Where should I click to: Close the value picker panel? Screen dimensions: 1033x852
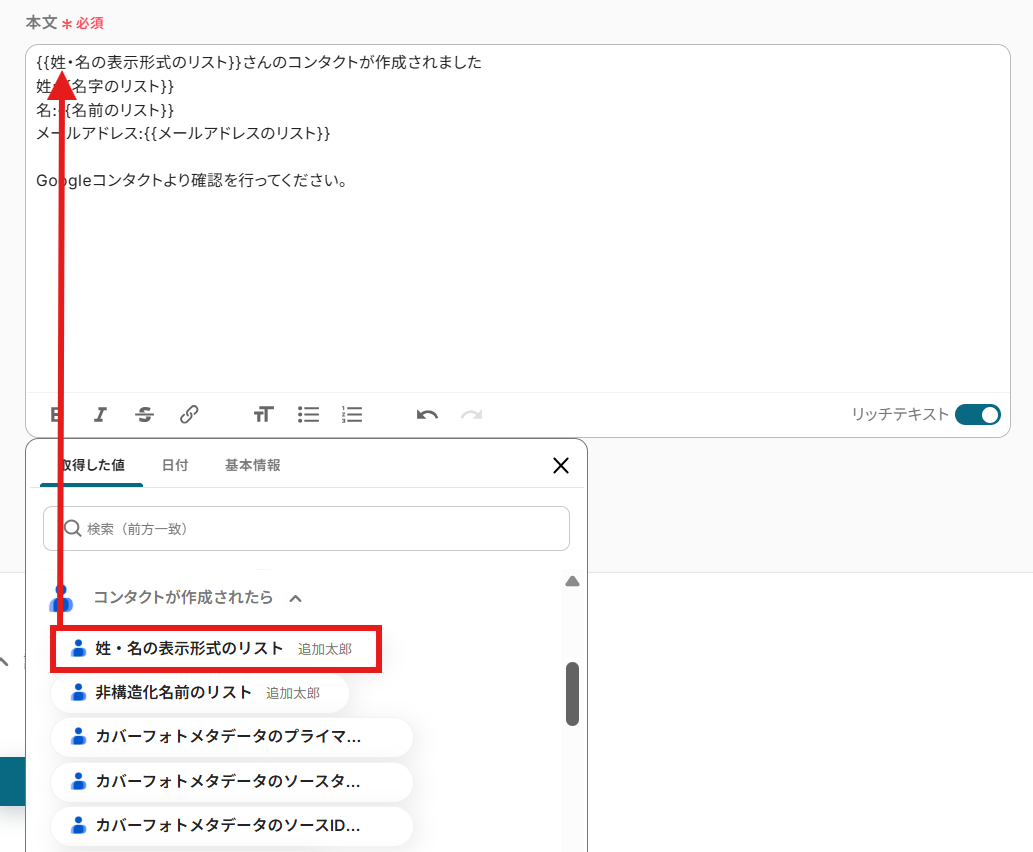(561, 465)
